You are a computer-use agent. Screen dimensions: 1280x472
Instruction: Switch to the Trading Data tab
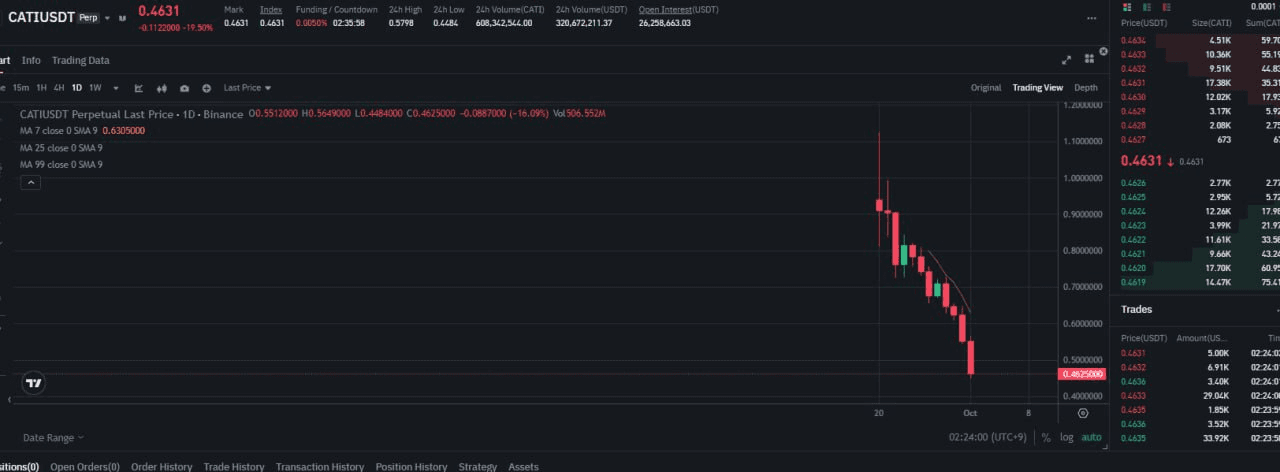pos(81,60)
